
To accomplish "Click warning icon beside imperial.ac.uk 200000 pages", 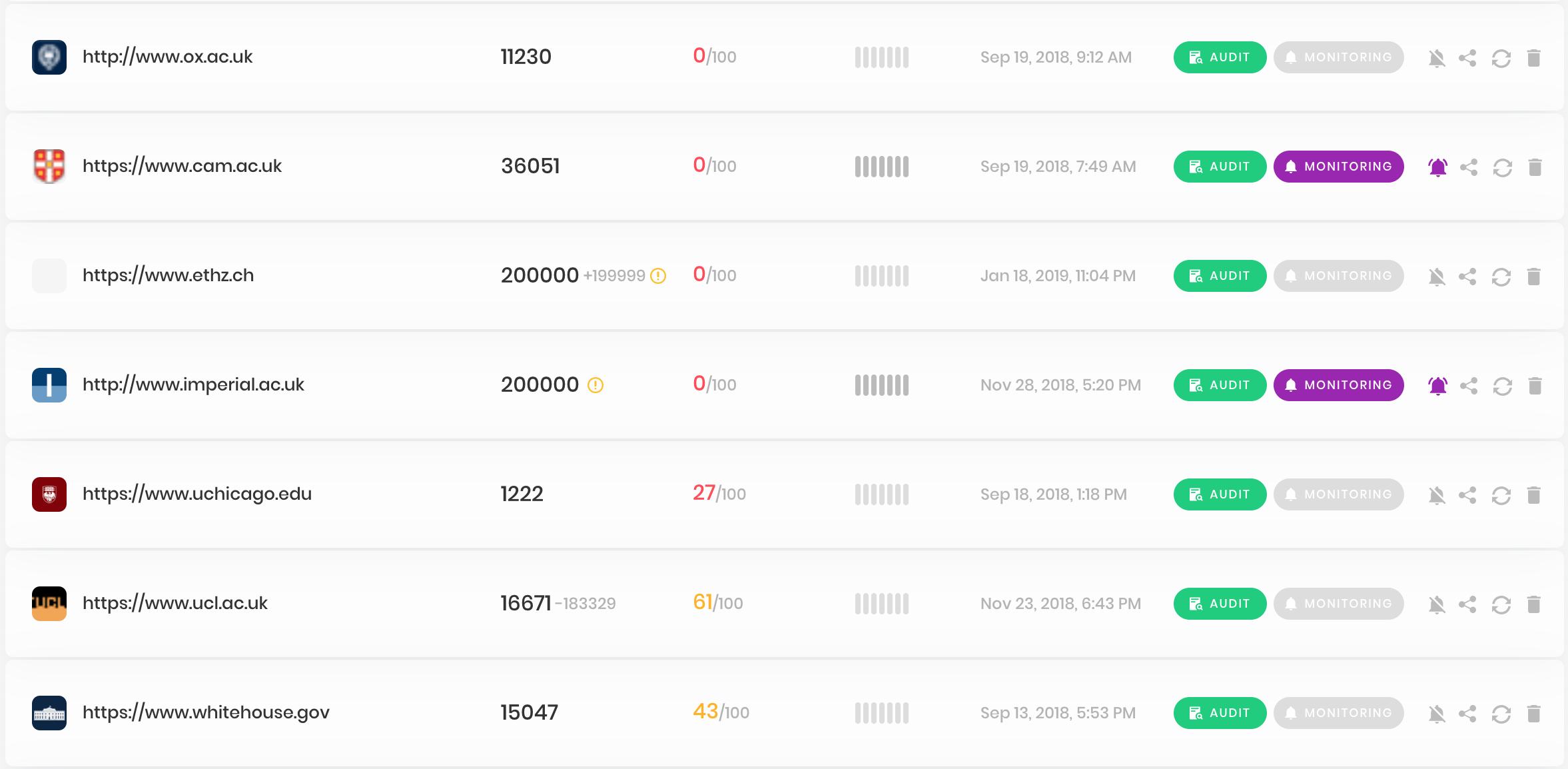I will tap(595, 385).
